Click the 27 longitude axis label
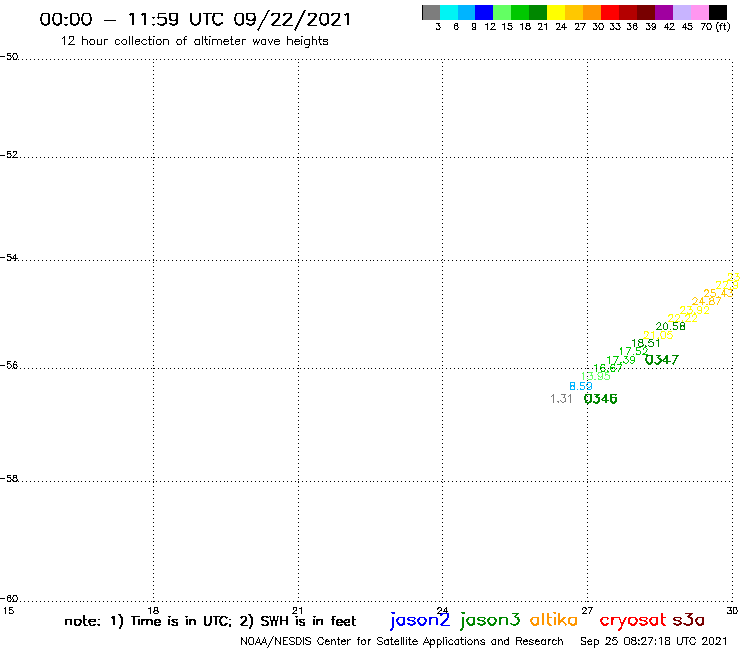Viewport: 740px width, 650px height. pyautogui.click(x=587, y=611)
